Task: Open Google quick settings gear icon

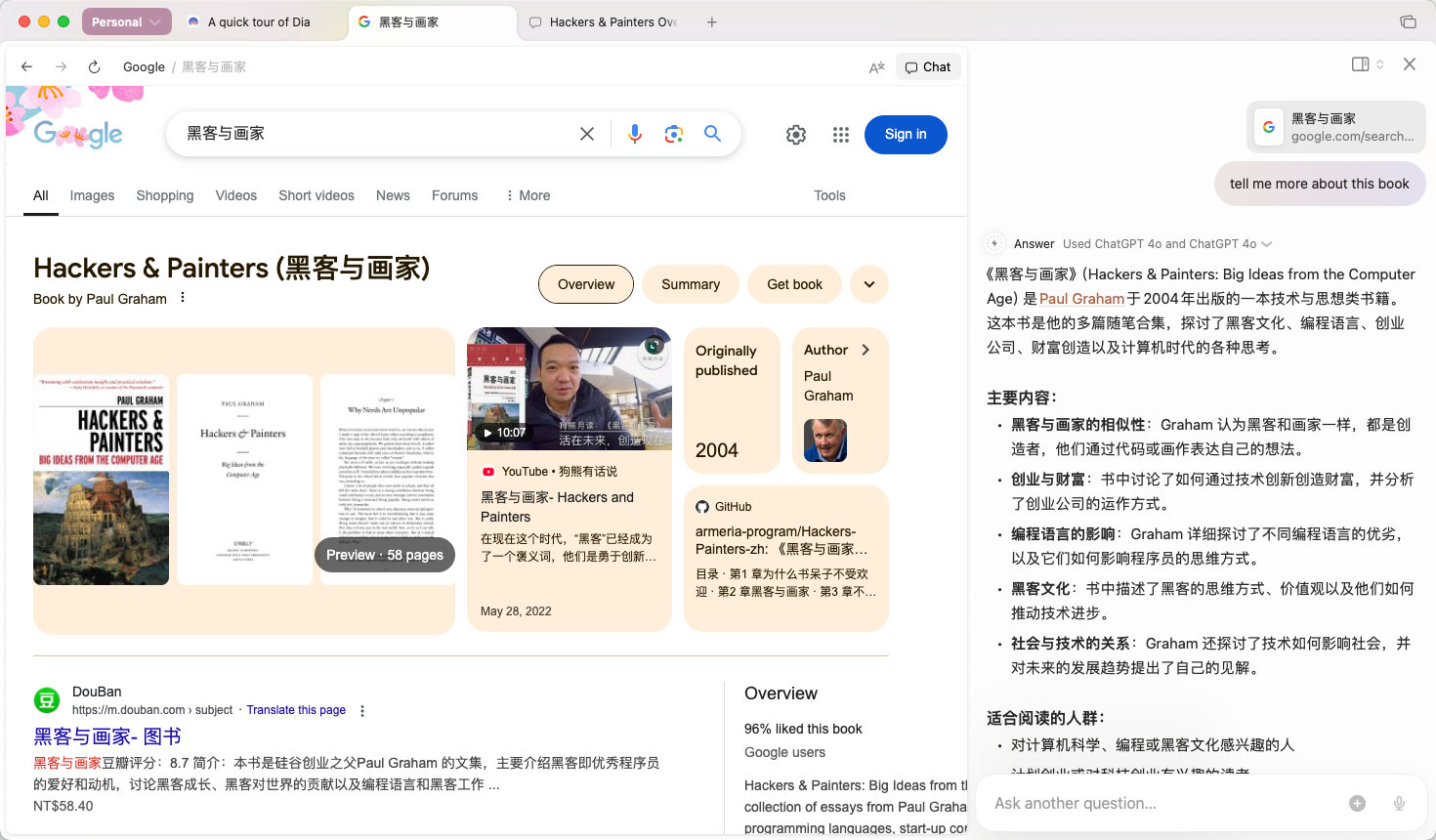Action: click(796, 135)
